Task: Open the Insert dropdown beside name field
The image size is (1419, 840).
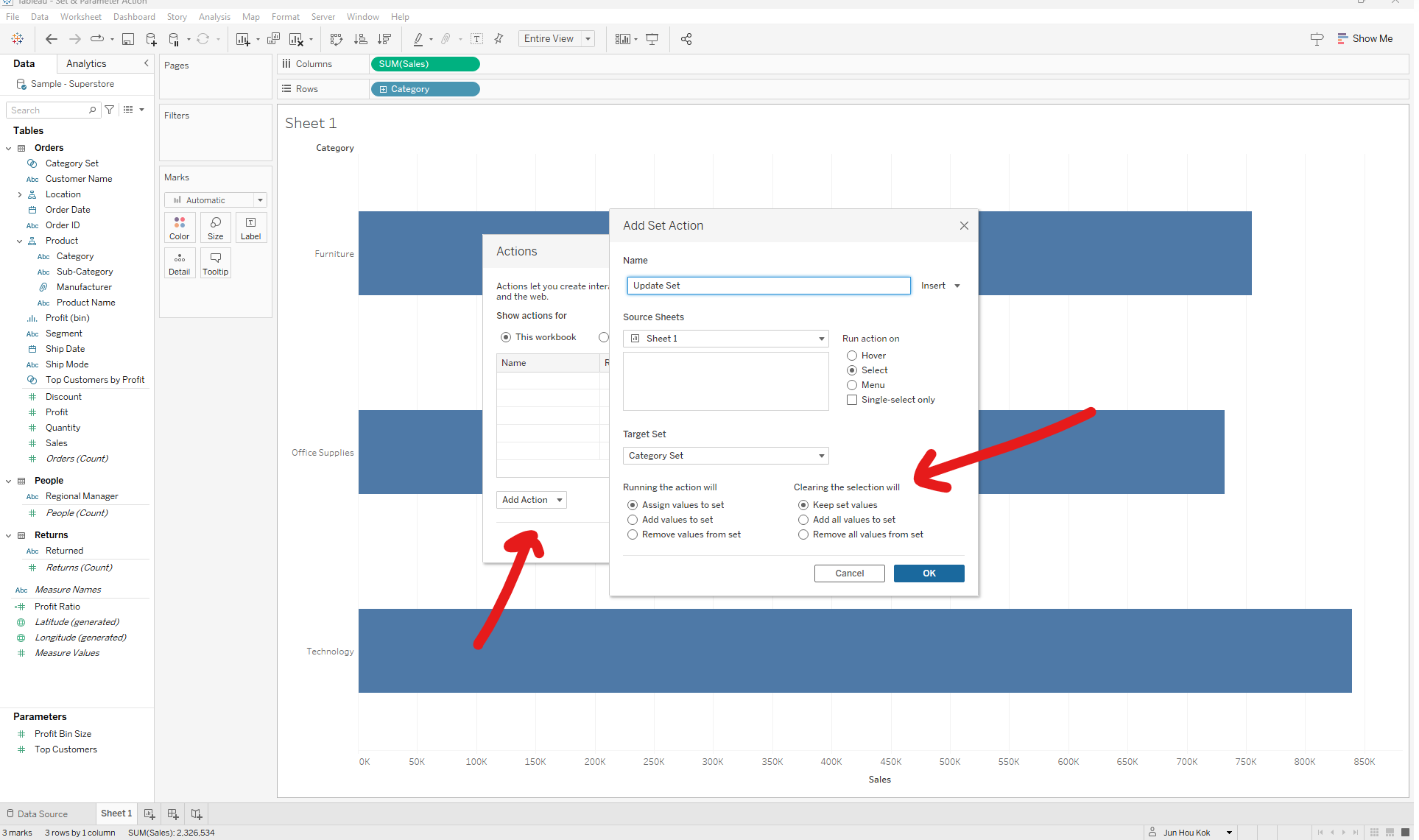Action: [x=940, y=286]
